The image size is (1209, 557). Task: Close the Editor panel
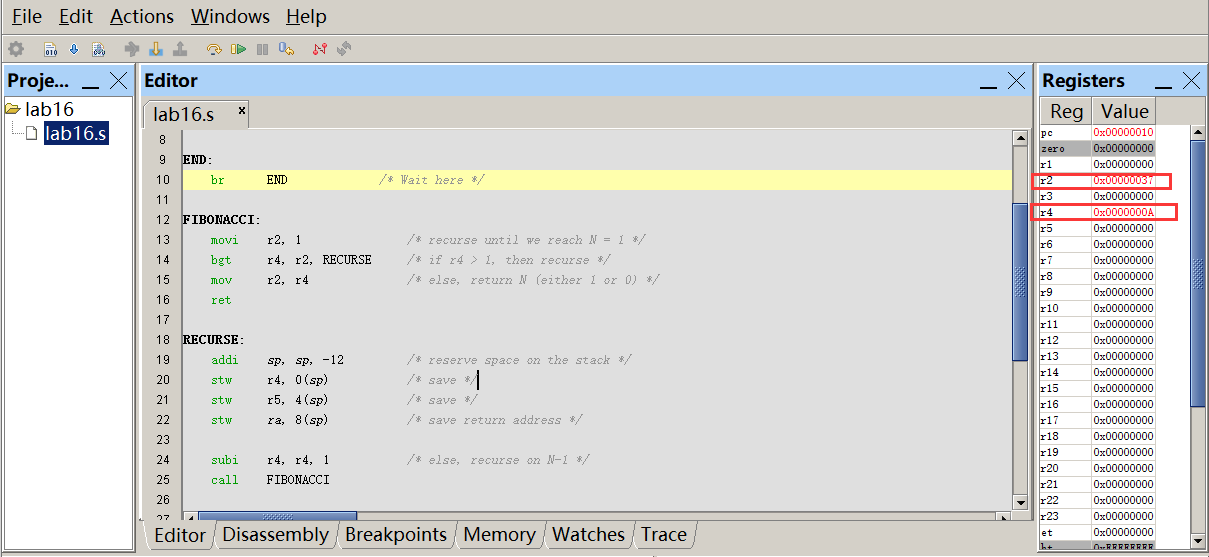[1016, 81]
